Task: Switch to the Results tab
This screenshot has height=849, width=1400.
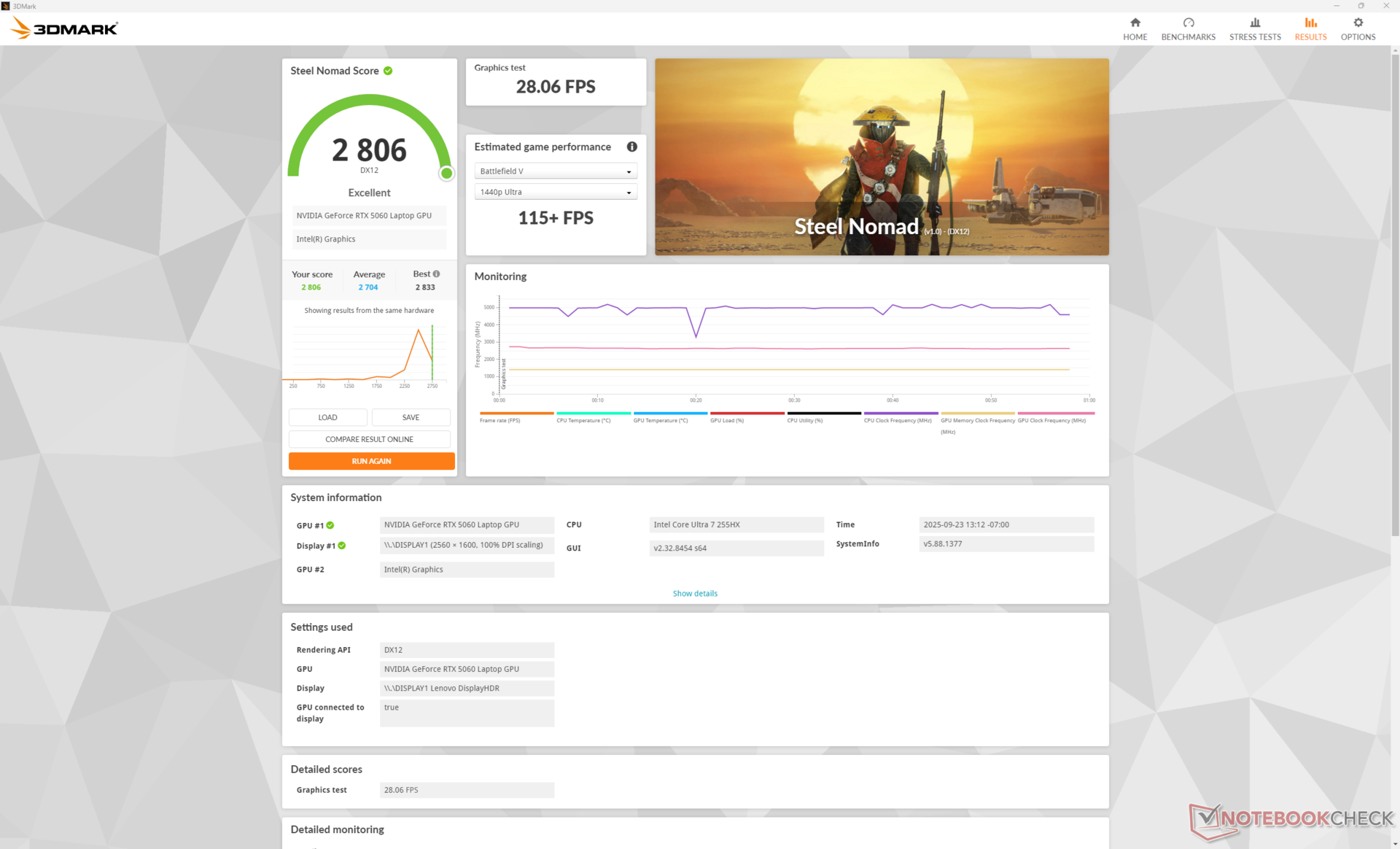Action: tap(1310, 29)
